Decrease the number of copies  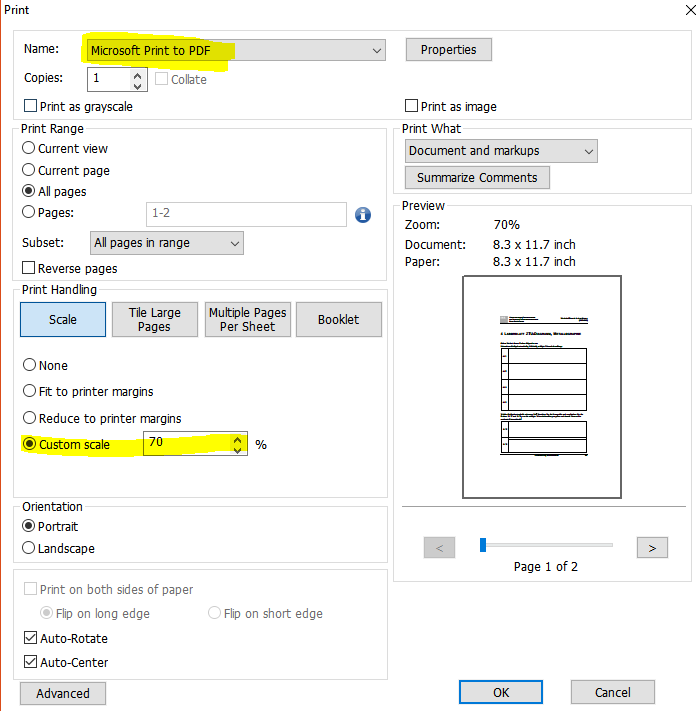[137, 85]
